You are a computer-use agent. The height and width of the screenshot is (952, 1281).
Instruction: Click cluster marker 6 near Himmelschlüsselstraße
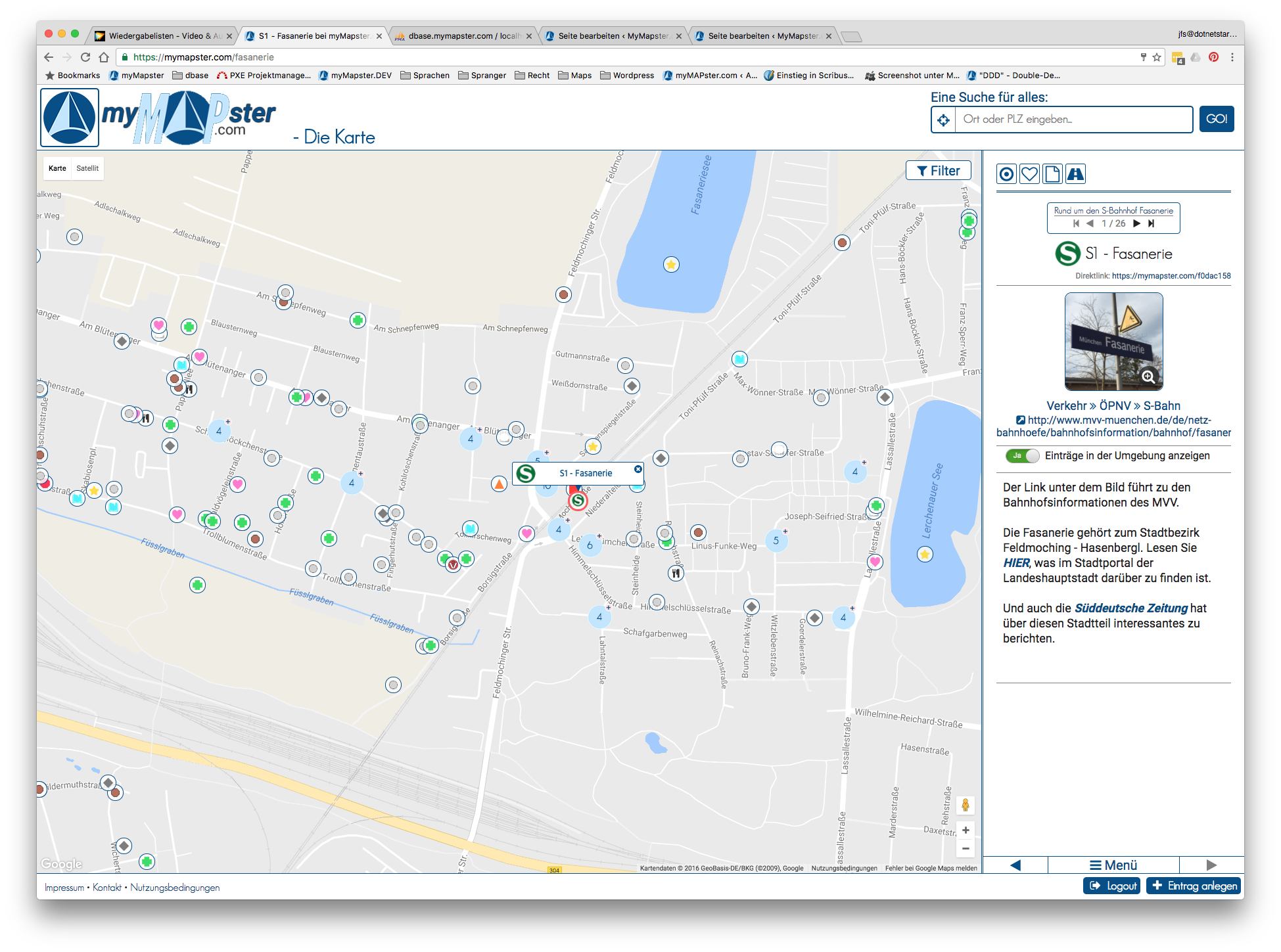(x=590, y=545)
